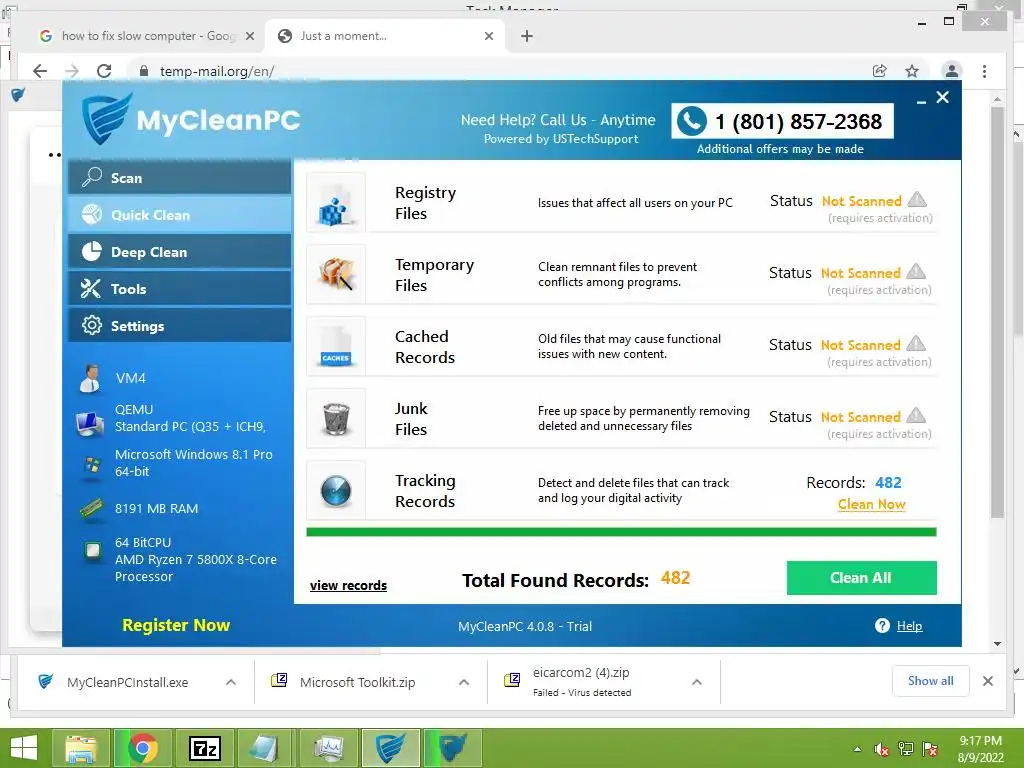Click Show all downloads button

pos(931,681)
